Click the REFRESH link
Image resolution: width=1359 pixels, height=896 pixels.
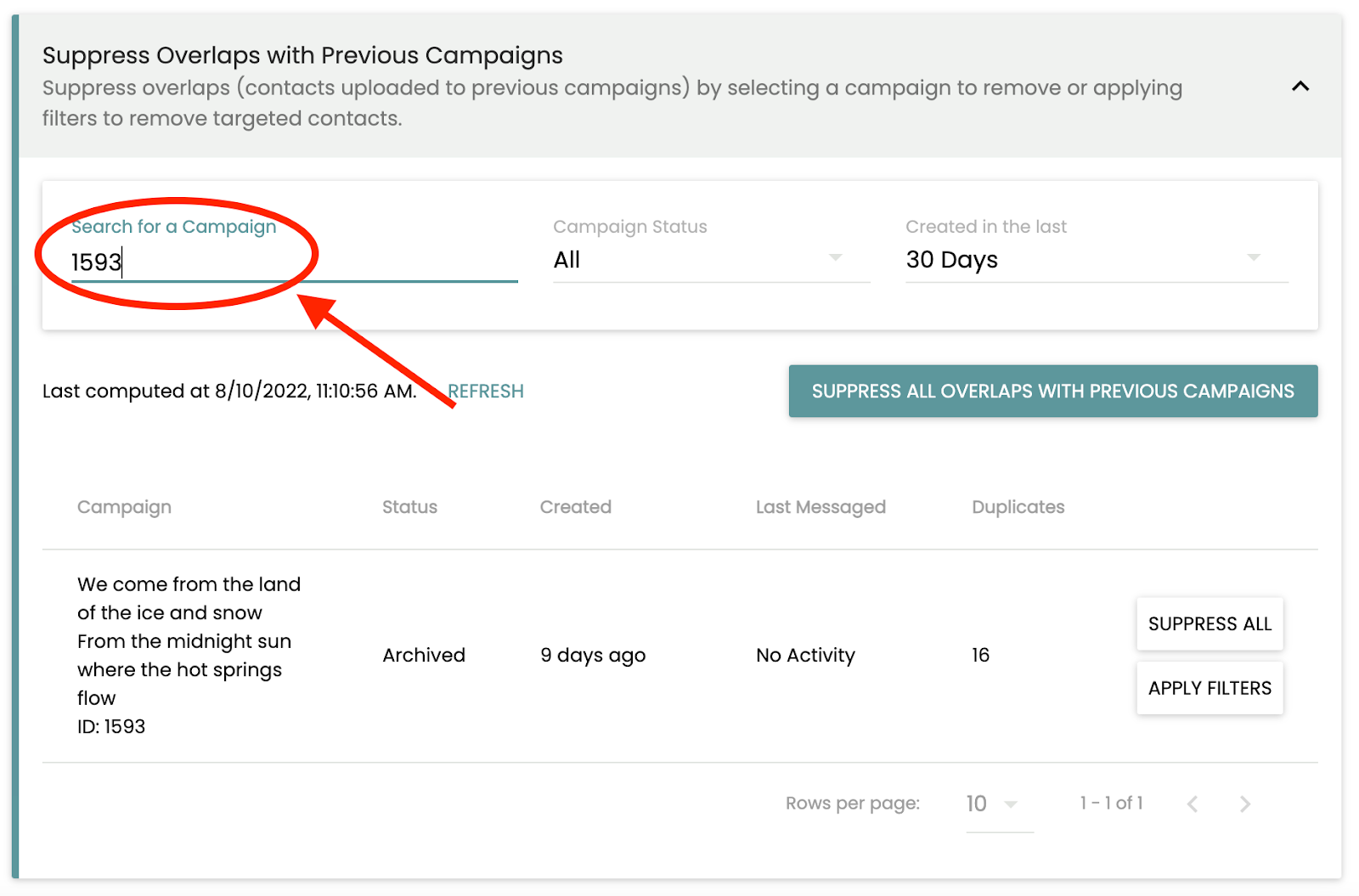(486, 392)
